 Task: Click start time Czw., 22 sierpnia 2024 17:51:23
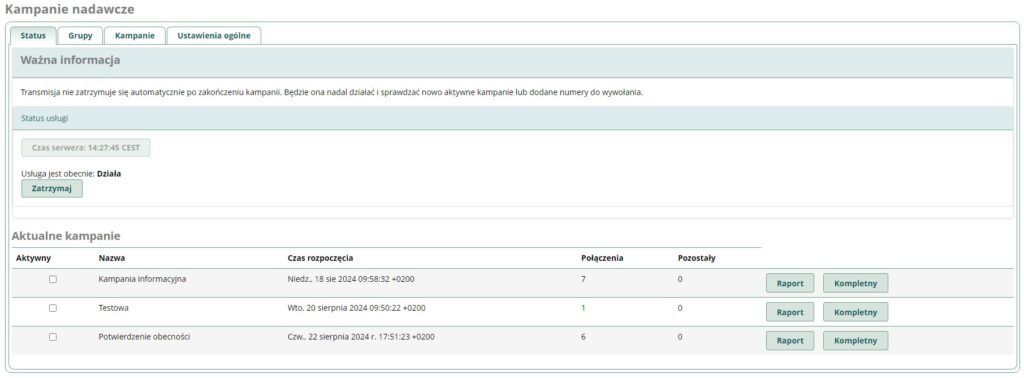[361, 337]
